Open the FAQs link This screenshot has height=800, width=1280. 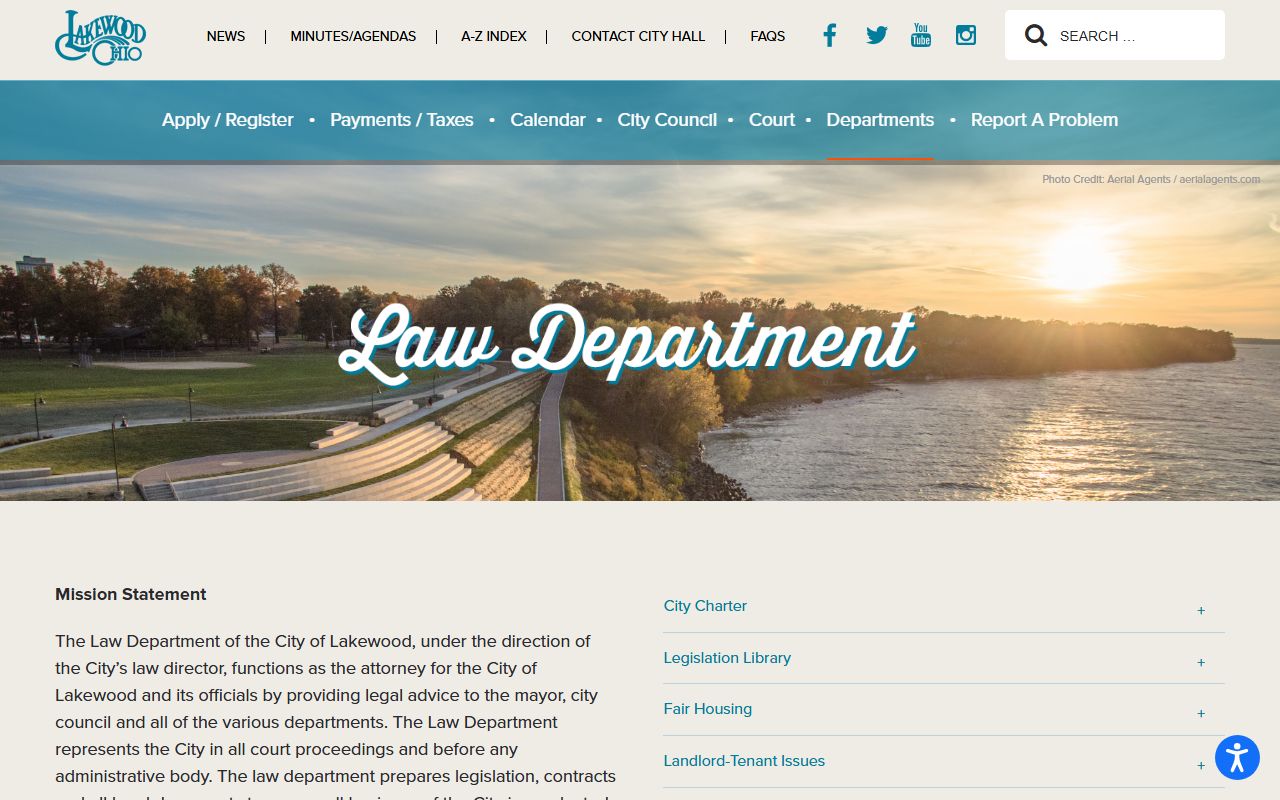[x=768, y=36]
